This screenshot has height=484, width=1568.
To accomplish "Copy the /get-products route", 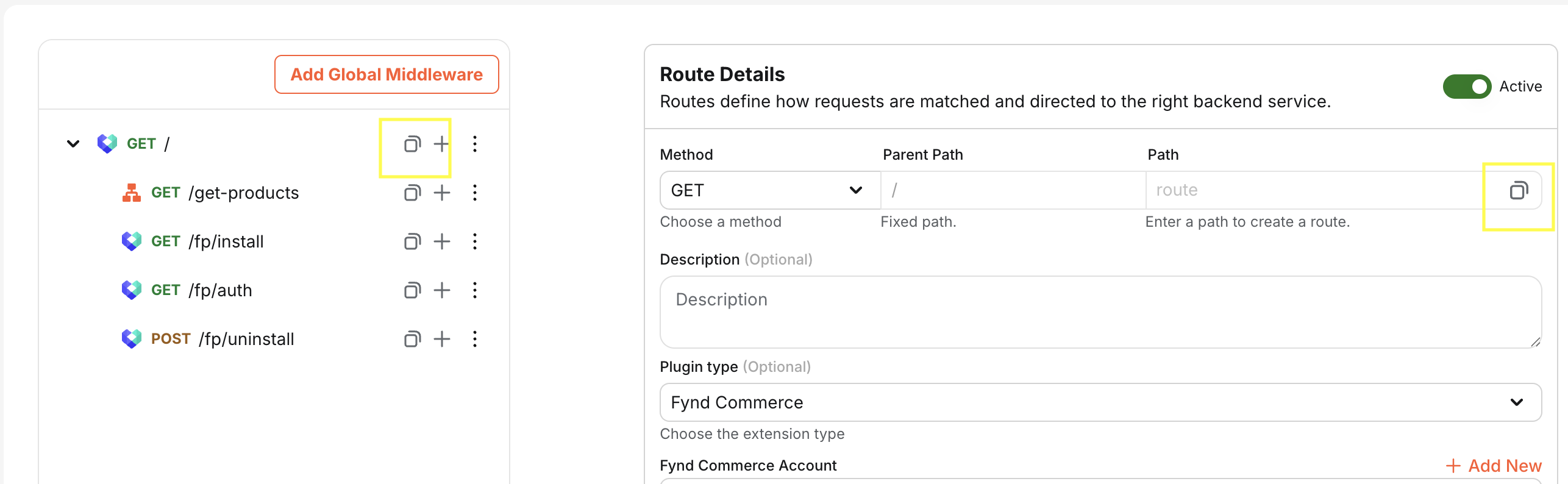I will (413, 193).
